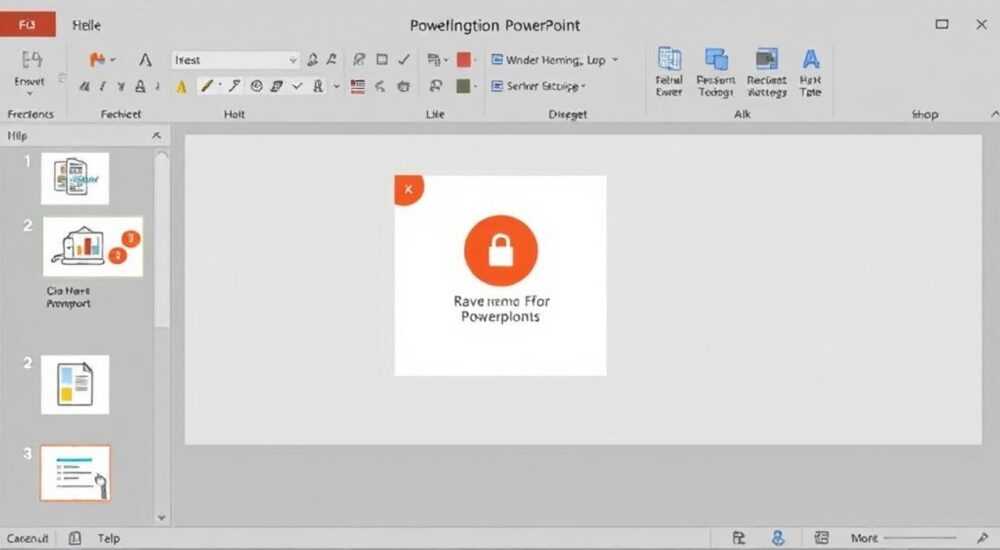1000x550 pixels.
Task: Click the checkmark icon in top row
Action: 404,59
